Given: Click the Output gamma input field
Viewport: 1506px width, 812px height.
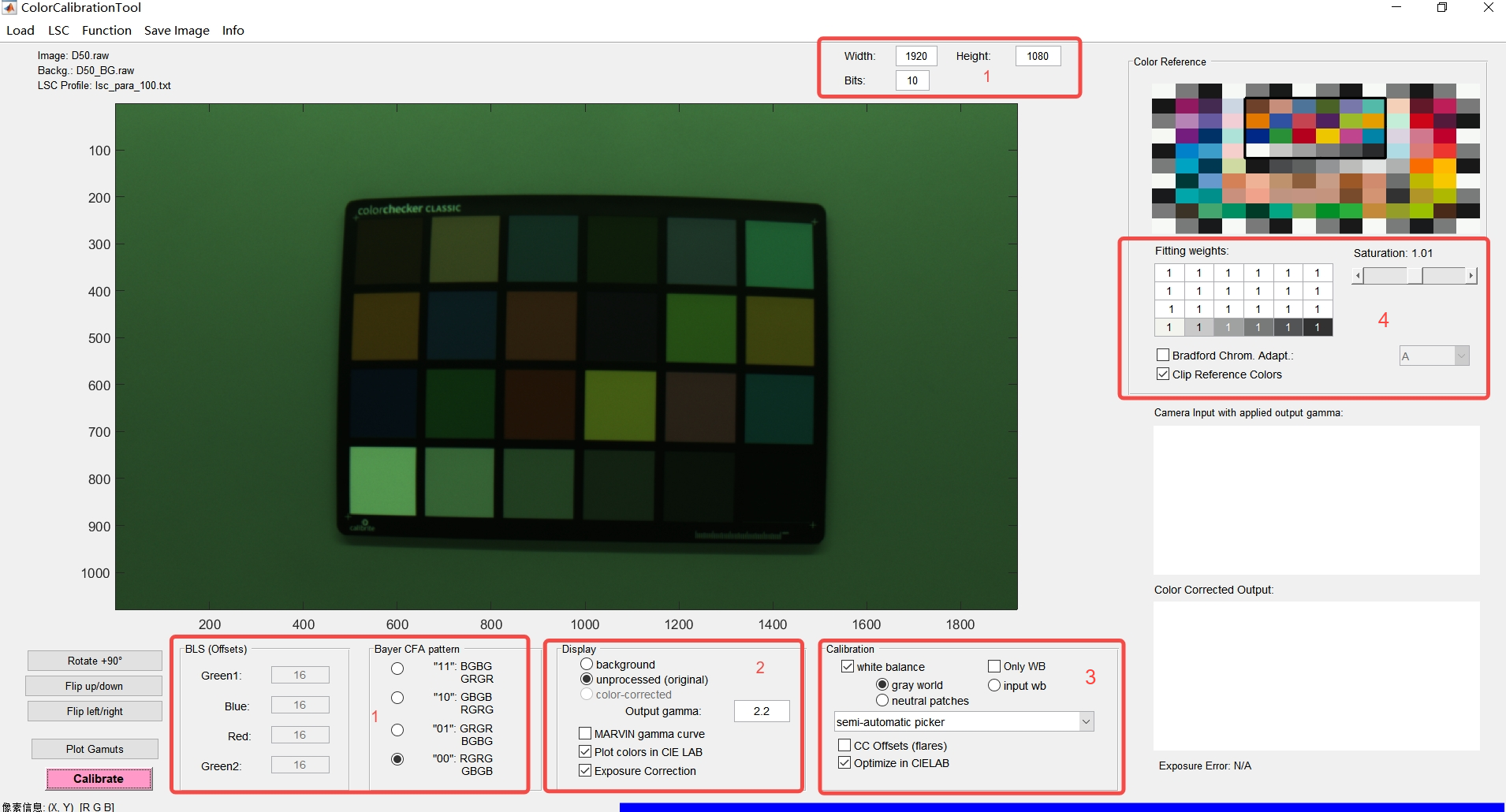Looking at the screenshot, I should 761,711.
